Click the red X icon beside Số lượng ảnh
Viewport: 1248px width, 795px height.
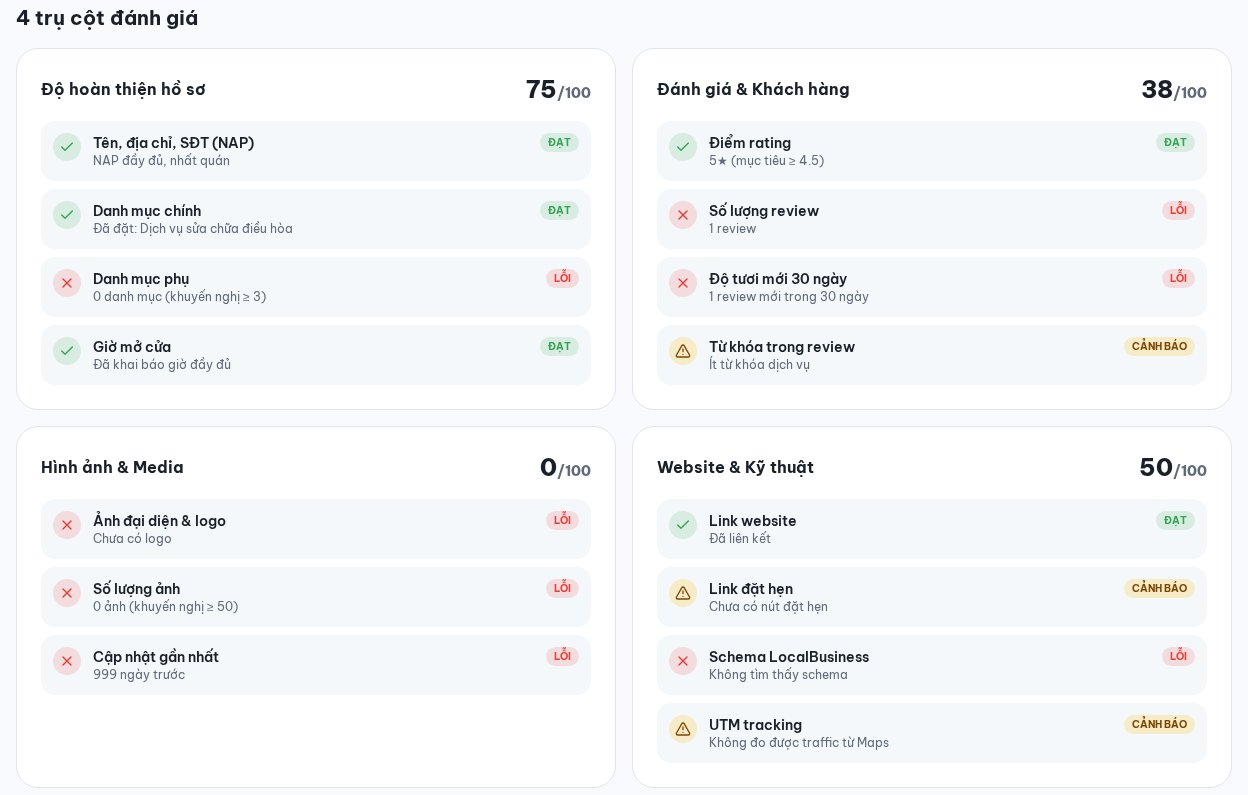(67, 593)
